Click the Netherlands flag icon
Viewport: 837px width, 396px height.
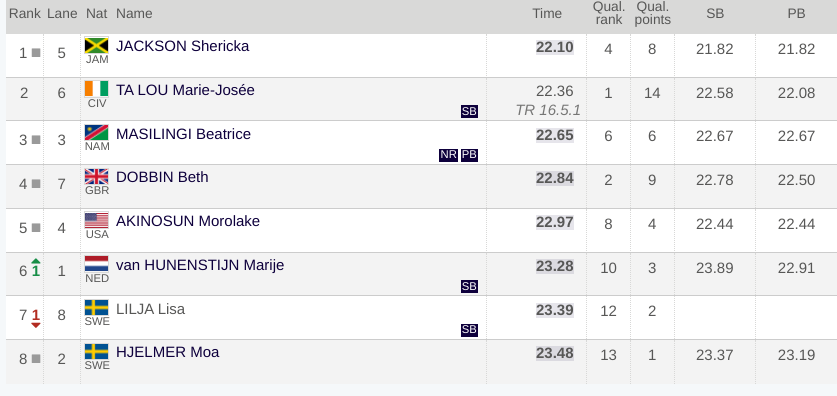(97, 264)
